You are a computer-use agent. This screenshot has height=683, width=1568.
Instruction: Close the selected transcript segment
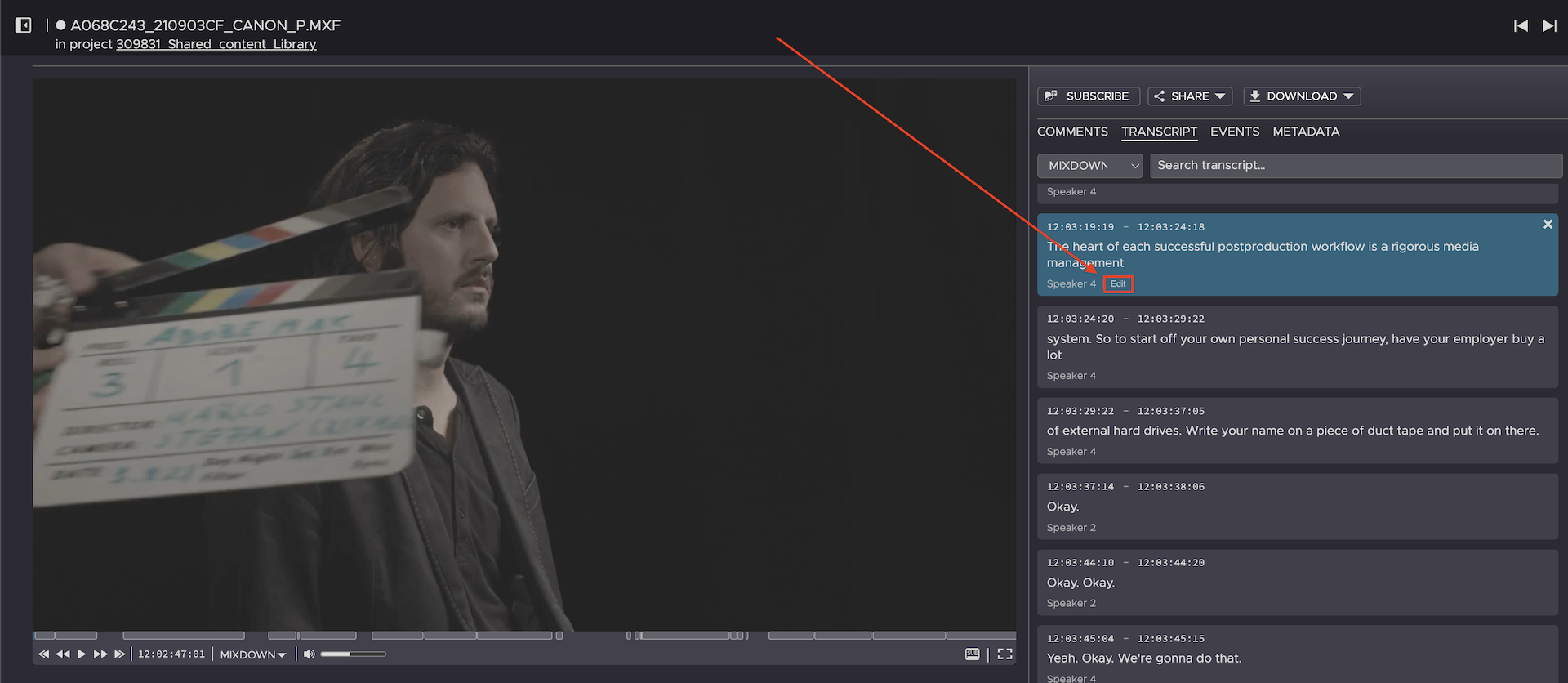tap(1548, 225)
